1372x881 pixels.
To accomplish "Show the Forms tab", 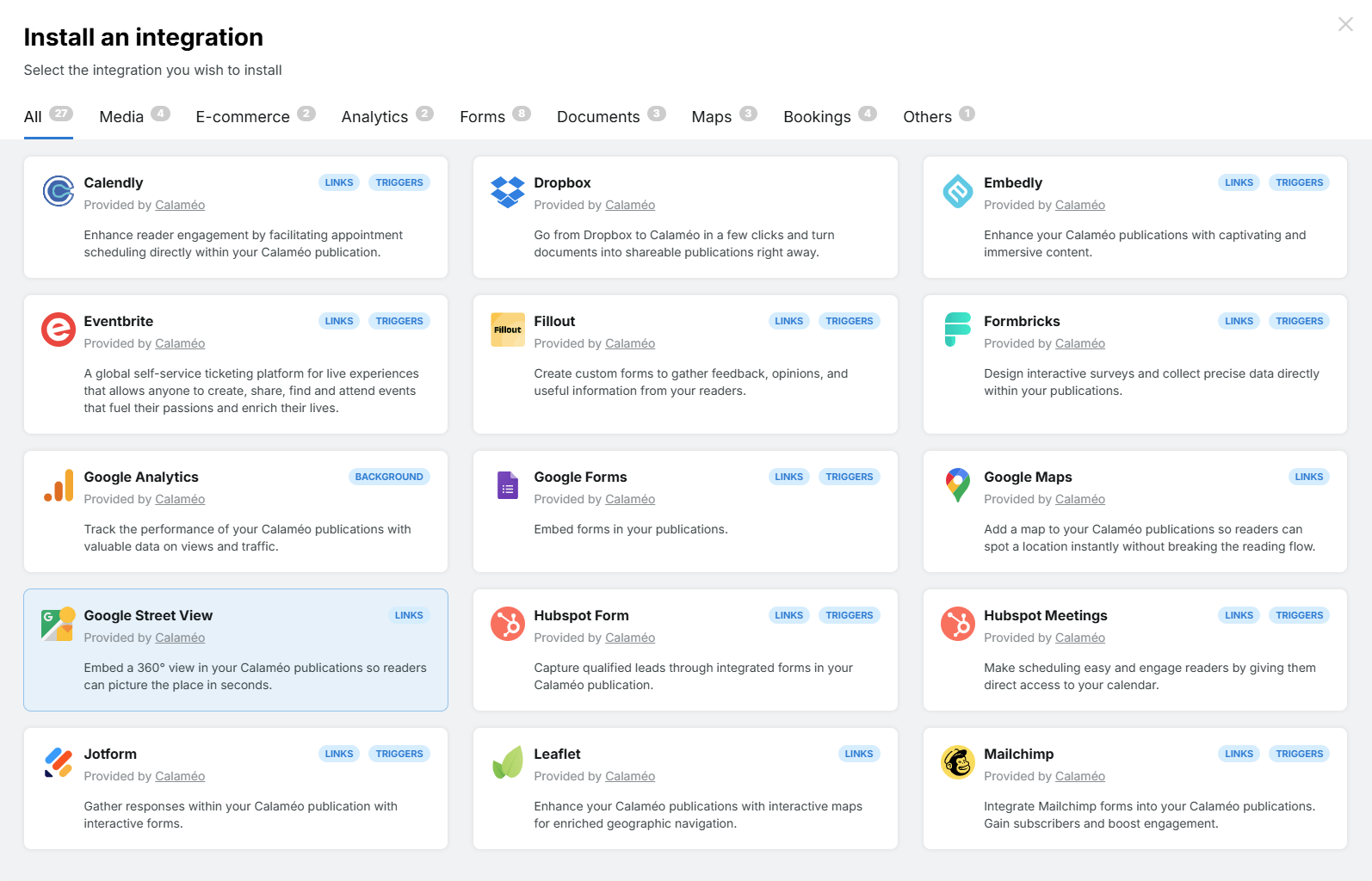I will coord(495,116).
